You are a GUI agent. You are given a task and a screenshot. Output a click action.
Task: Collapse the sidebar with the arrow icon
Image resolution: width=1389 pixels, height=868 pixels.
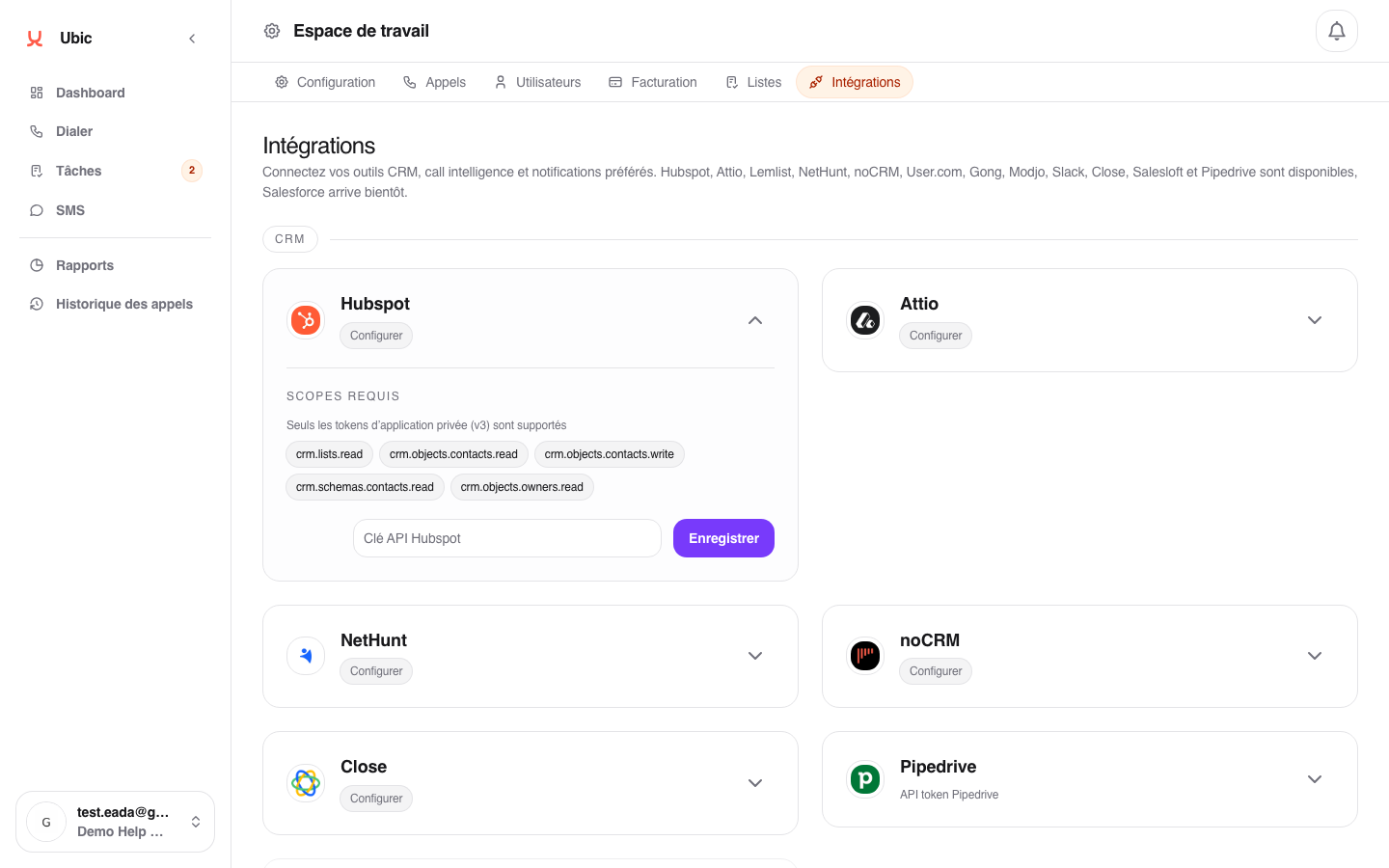tap(192, 39)
